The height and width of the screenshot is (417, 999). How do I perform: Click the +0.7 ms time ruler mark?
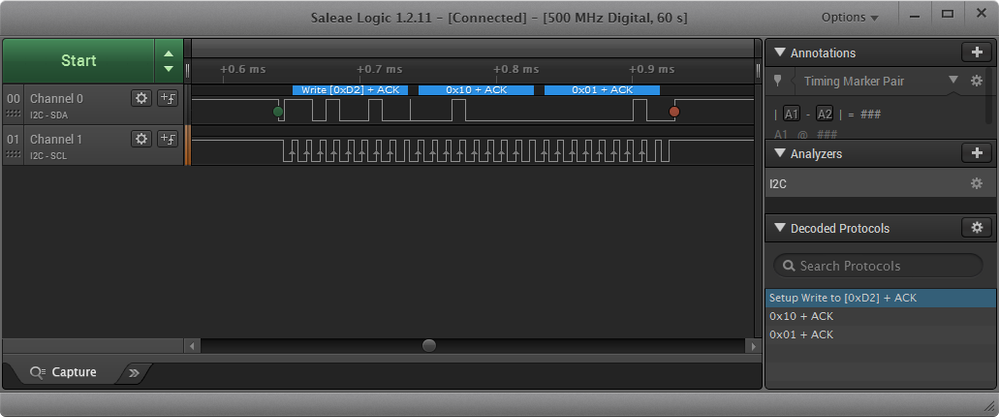380,69
